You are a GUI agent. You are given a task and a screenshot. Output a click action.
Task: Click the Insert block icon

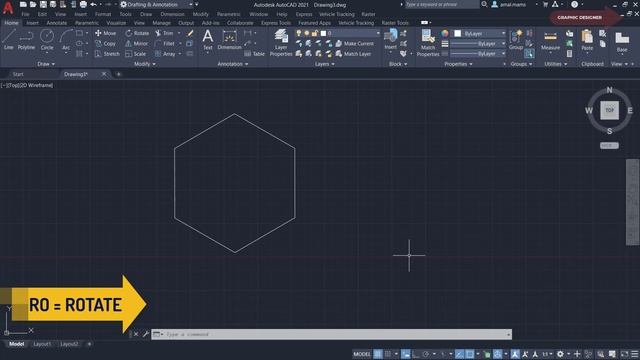pos(391,39)
